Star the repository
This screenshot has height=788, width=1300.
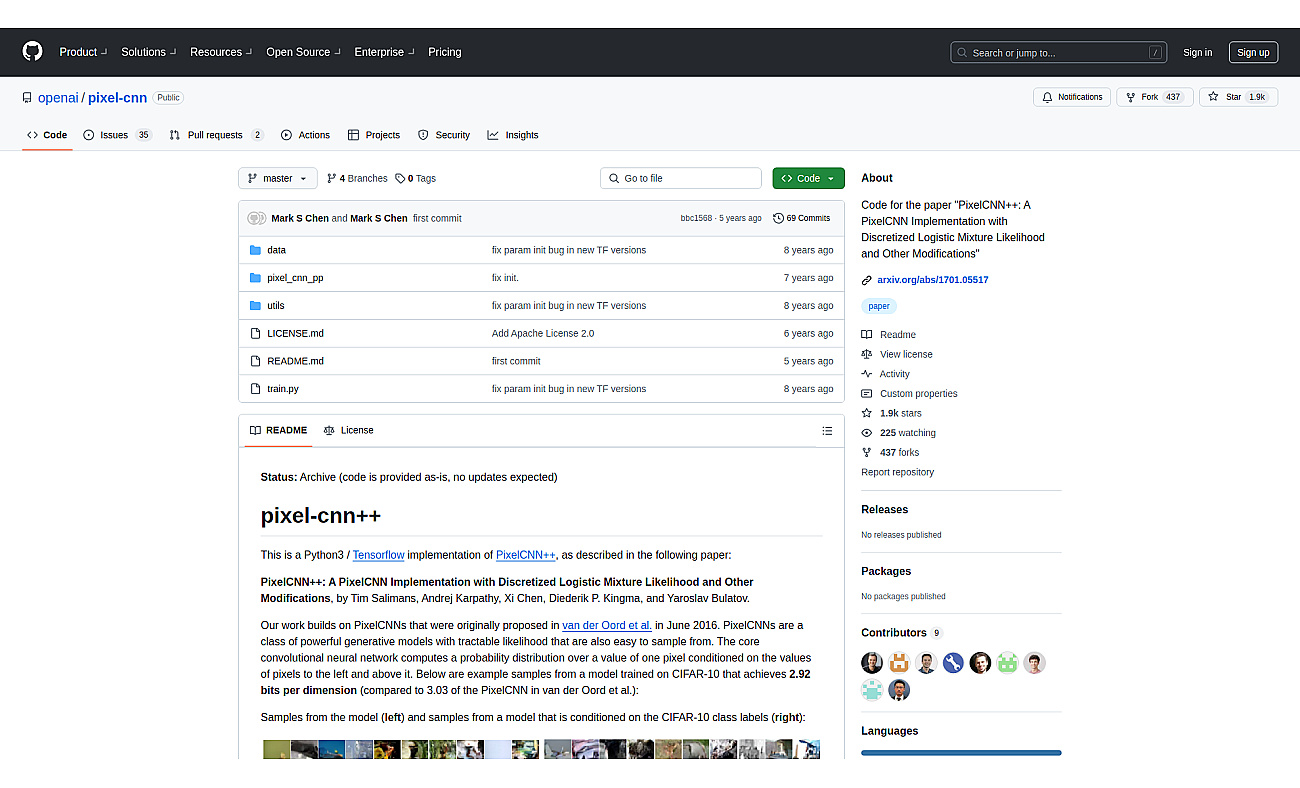1238,97
